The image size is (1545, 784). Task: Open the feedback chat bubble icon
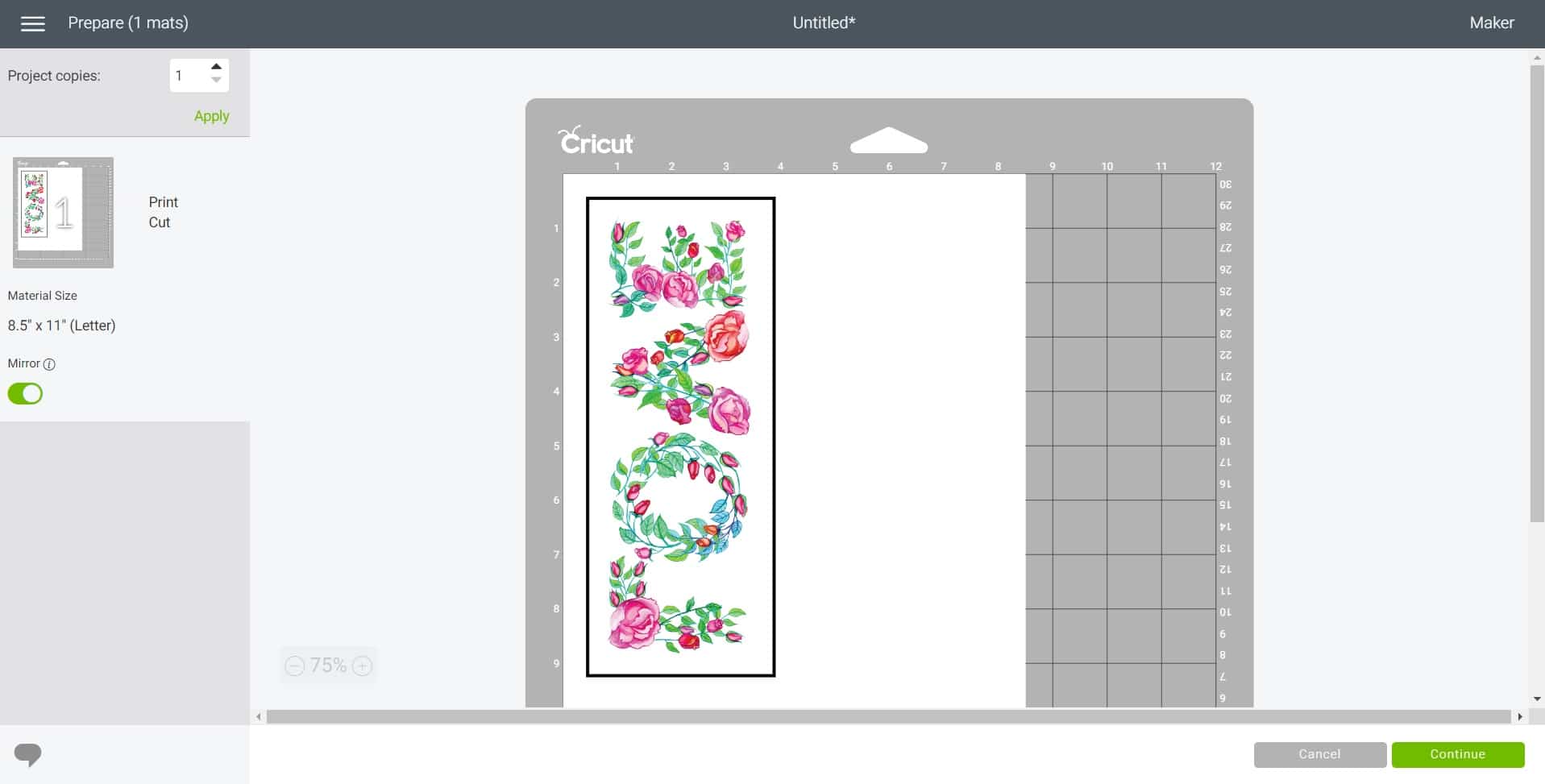pos(28,754)
